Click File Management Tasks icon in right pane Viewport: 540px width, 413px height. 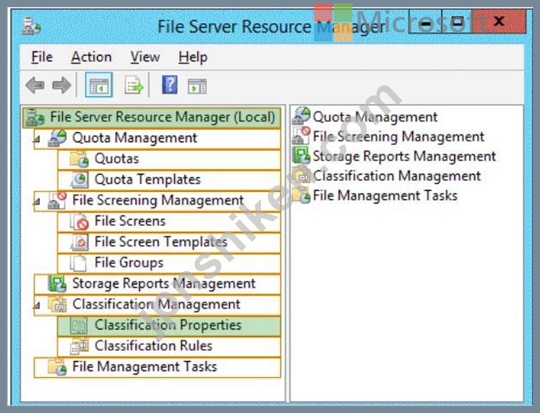(x=302, y=195)
